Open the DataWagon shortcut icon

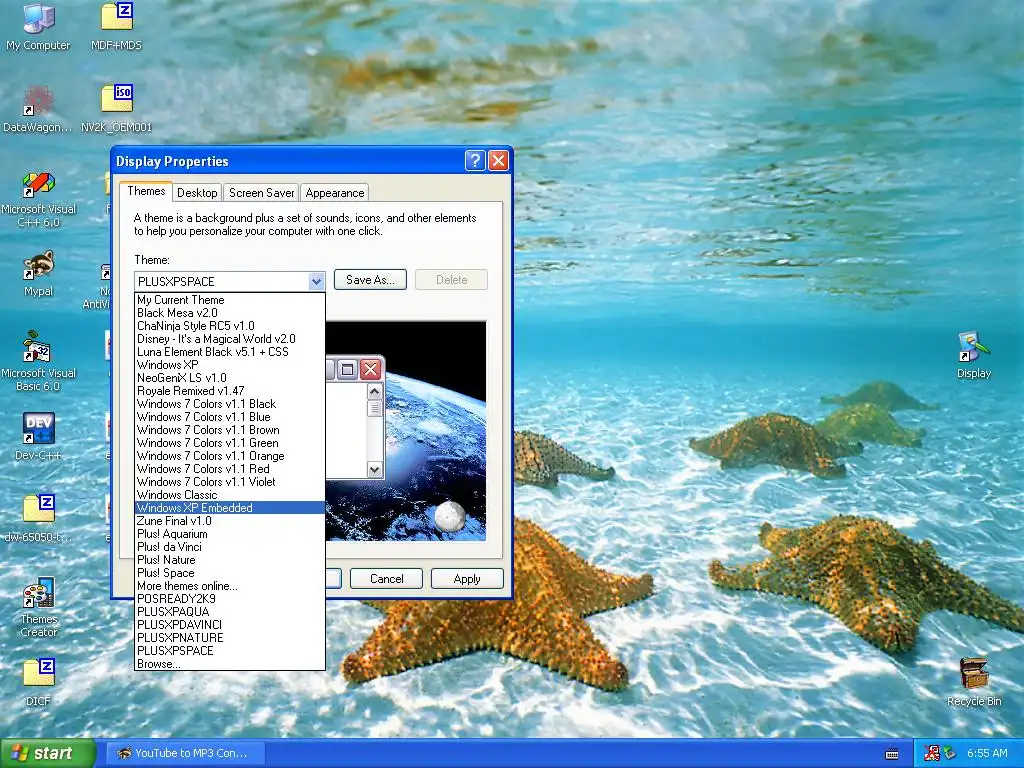pos(38,108)
